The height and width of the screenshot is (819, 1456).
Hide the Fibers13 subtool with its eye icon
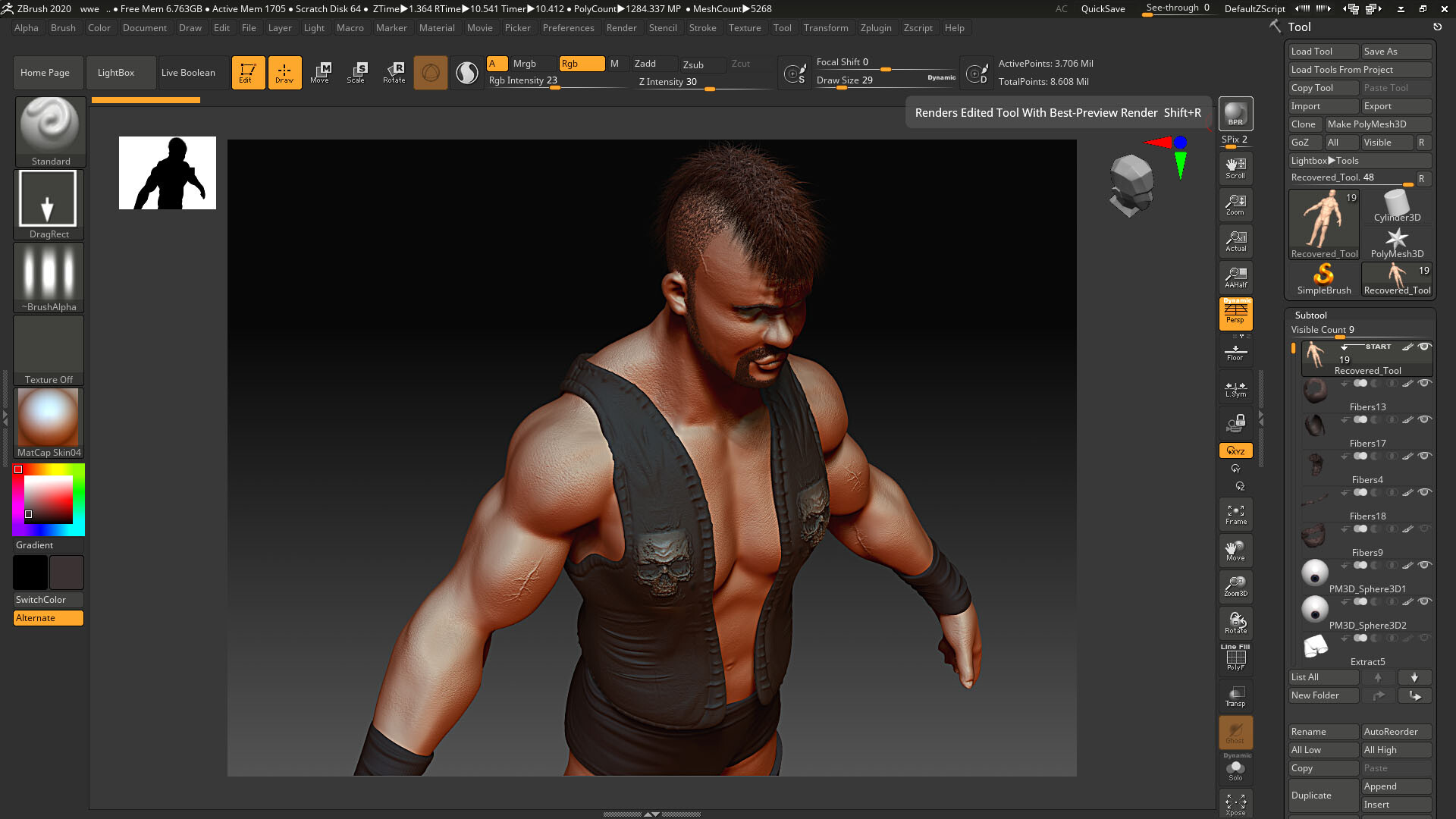point(1426,383)
